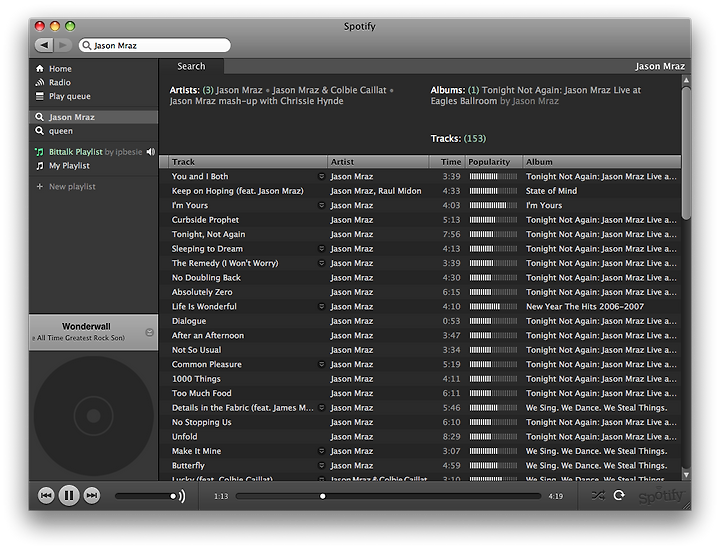Sort by Time column header

[447, 162]
